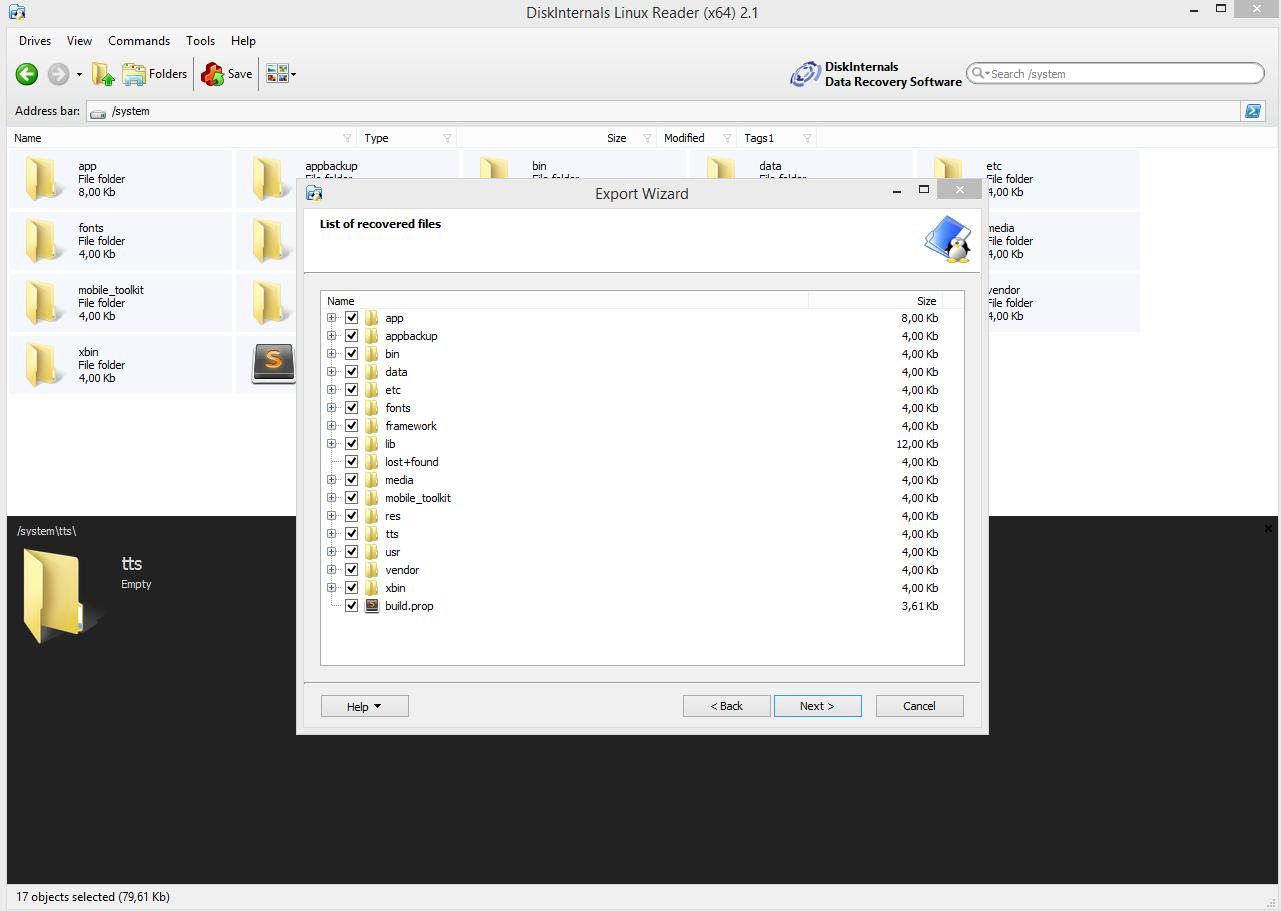Uncheck the framework folder checkbox

352,426
